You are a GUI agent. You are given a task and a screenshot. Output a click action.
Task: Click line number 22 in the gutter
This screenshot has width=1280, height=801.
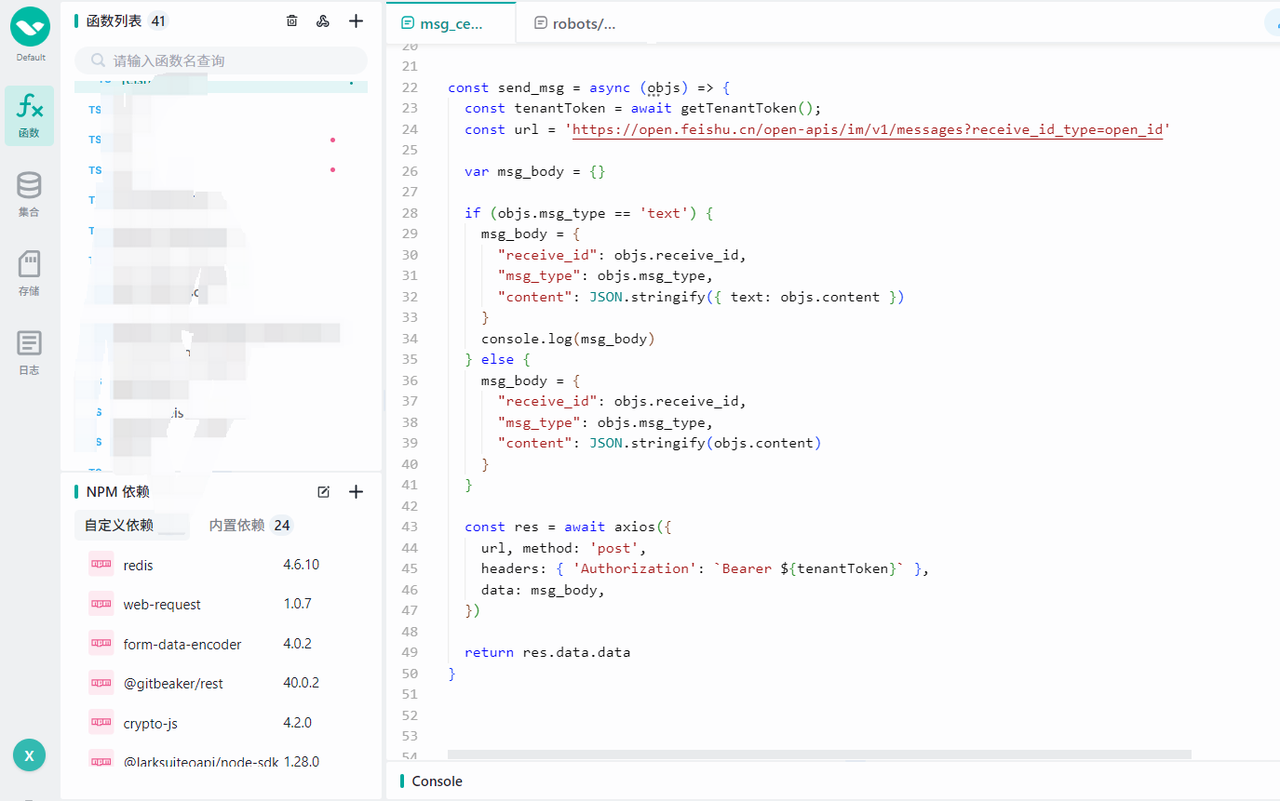(x=409, y=88)
